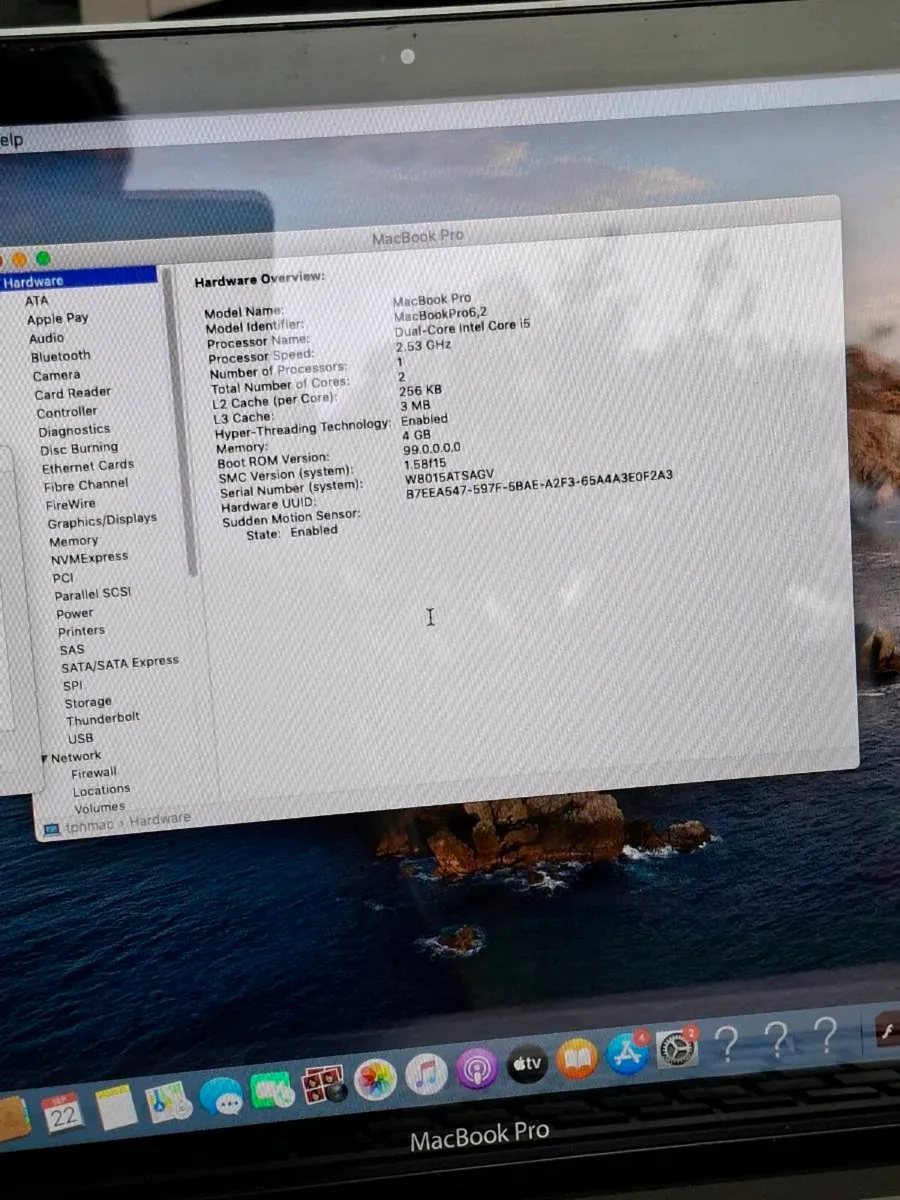Click the serial number W8015ATSAGV

pyautogui.click(x=449, y=478)
